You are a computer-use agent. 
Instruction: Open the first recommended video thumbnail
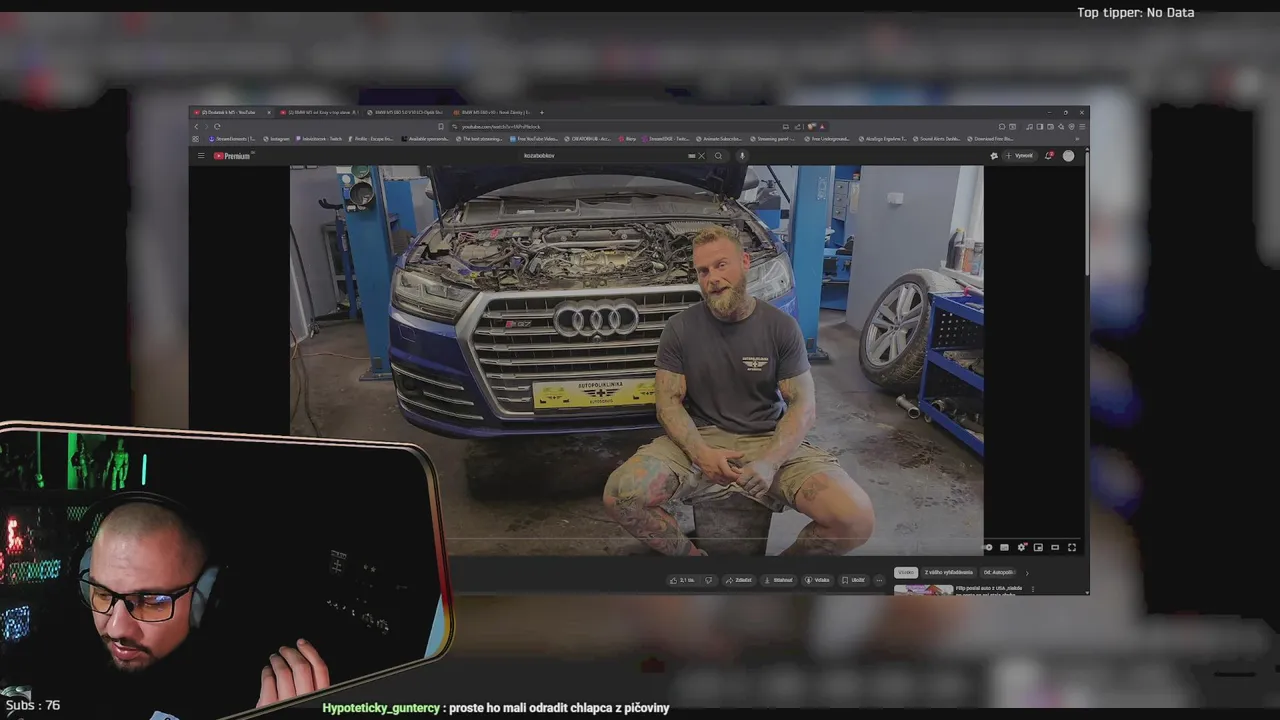[923, 590]
